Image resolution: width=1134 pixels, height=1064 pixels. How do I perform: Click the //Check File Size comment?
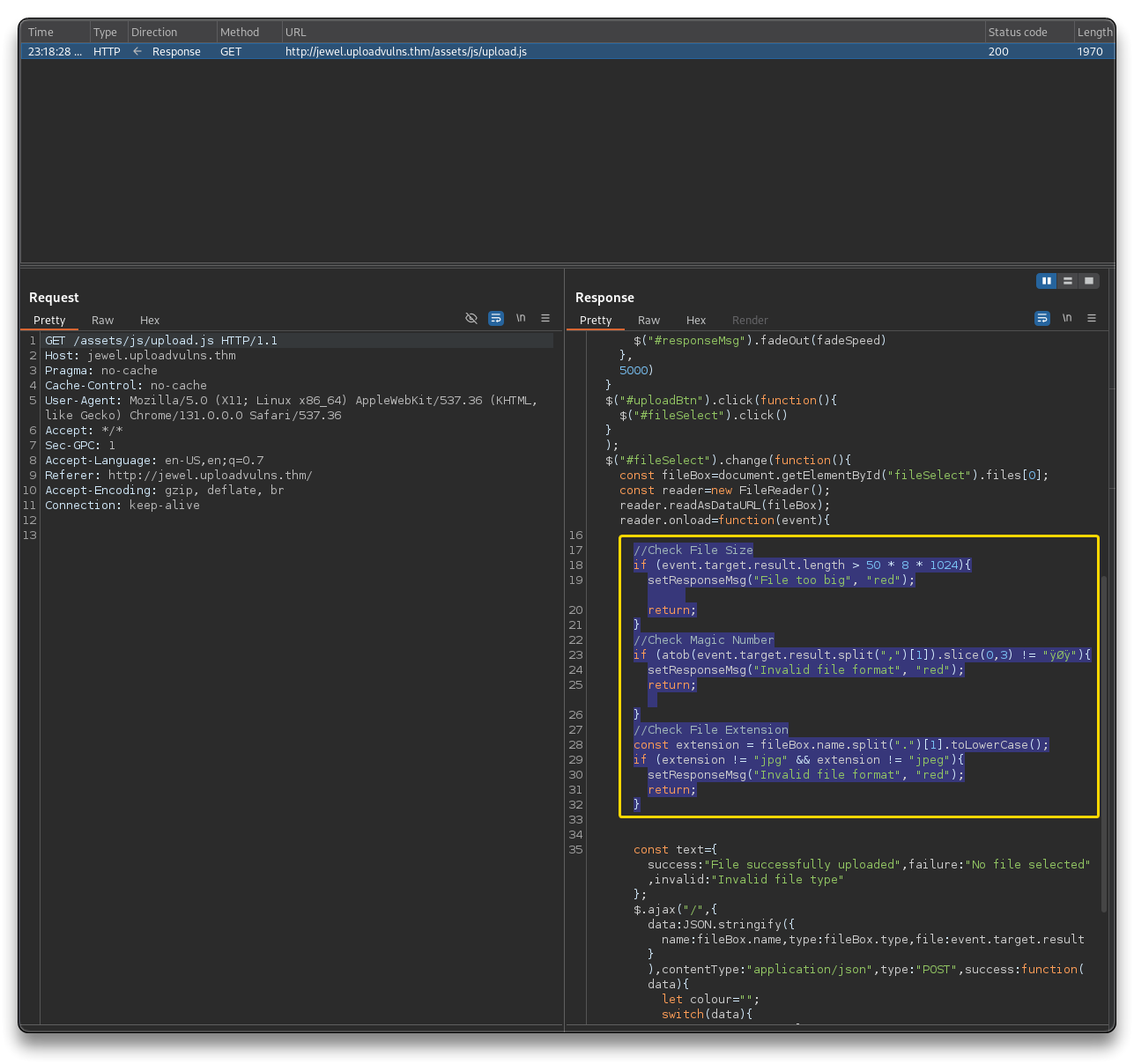[x=693, y=550]
